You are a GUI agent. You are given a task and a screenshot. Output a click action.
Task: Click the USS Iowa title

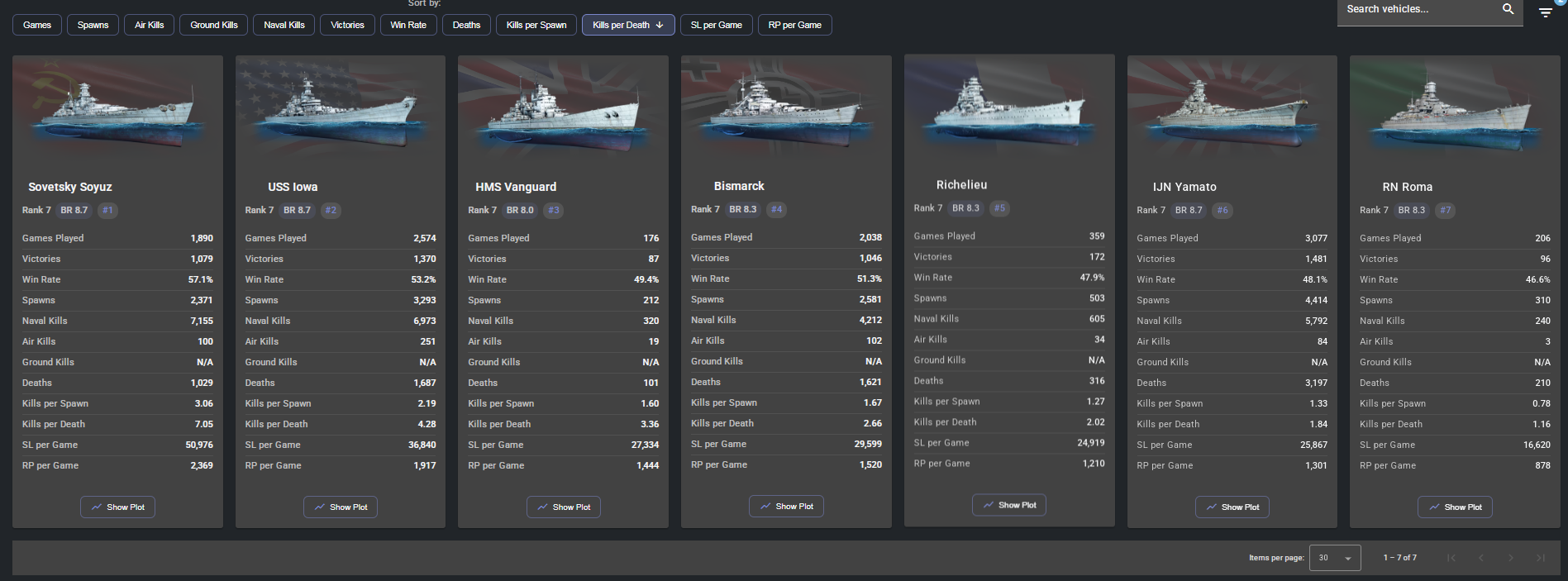pyautogui.click(x=293, y=187)
